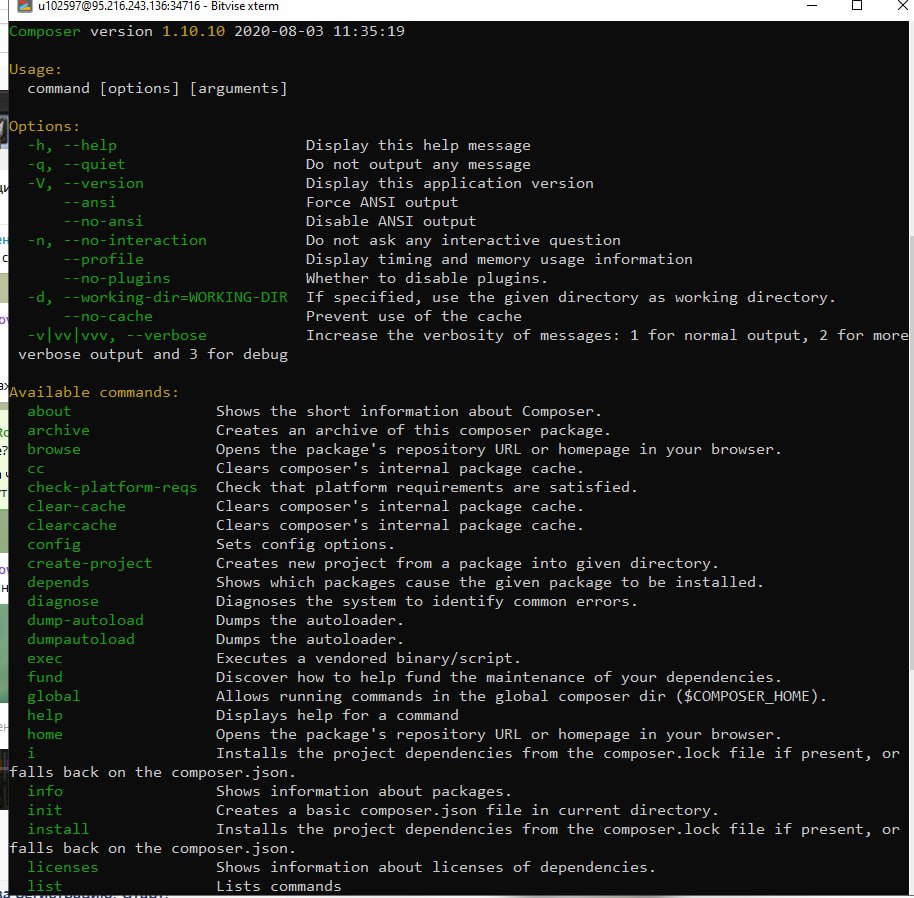The height and width of the screenshot is (898, 914).
Task: Click the '-n, --no-interaction' option
Action: [x=117, y=241]
